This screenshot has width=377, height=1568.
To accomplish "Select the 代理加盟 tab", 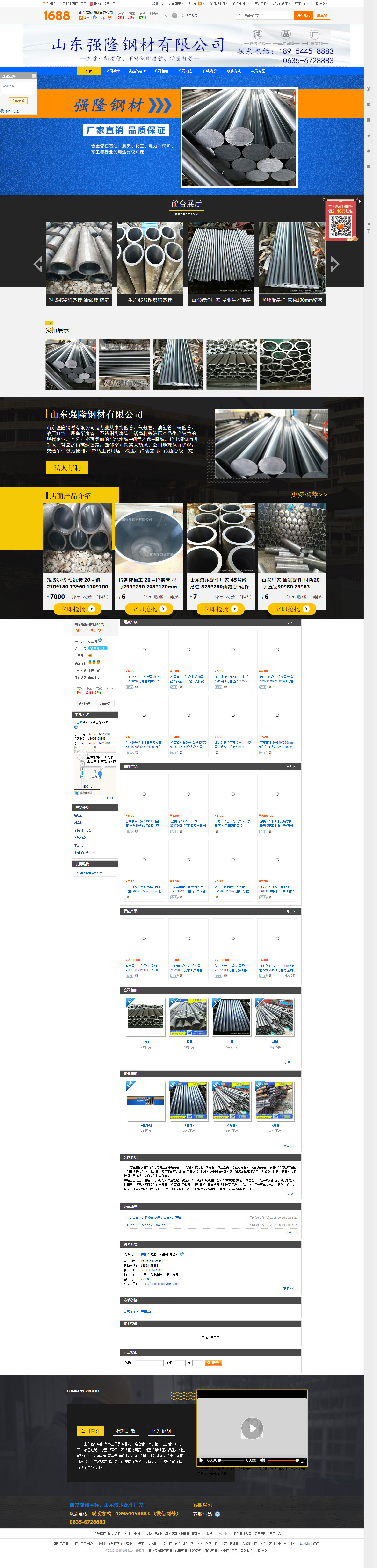I will (126, 1431).
